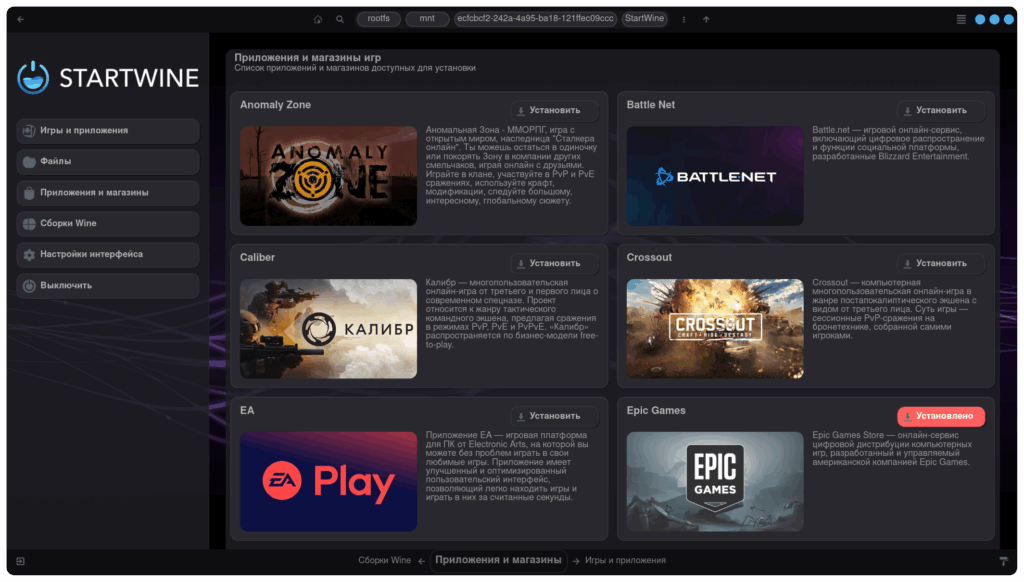Click the Epic Games Store description text
The image size is (1024, 582).
[892, 449]
